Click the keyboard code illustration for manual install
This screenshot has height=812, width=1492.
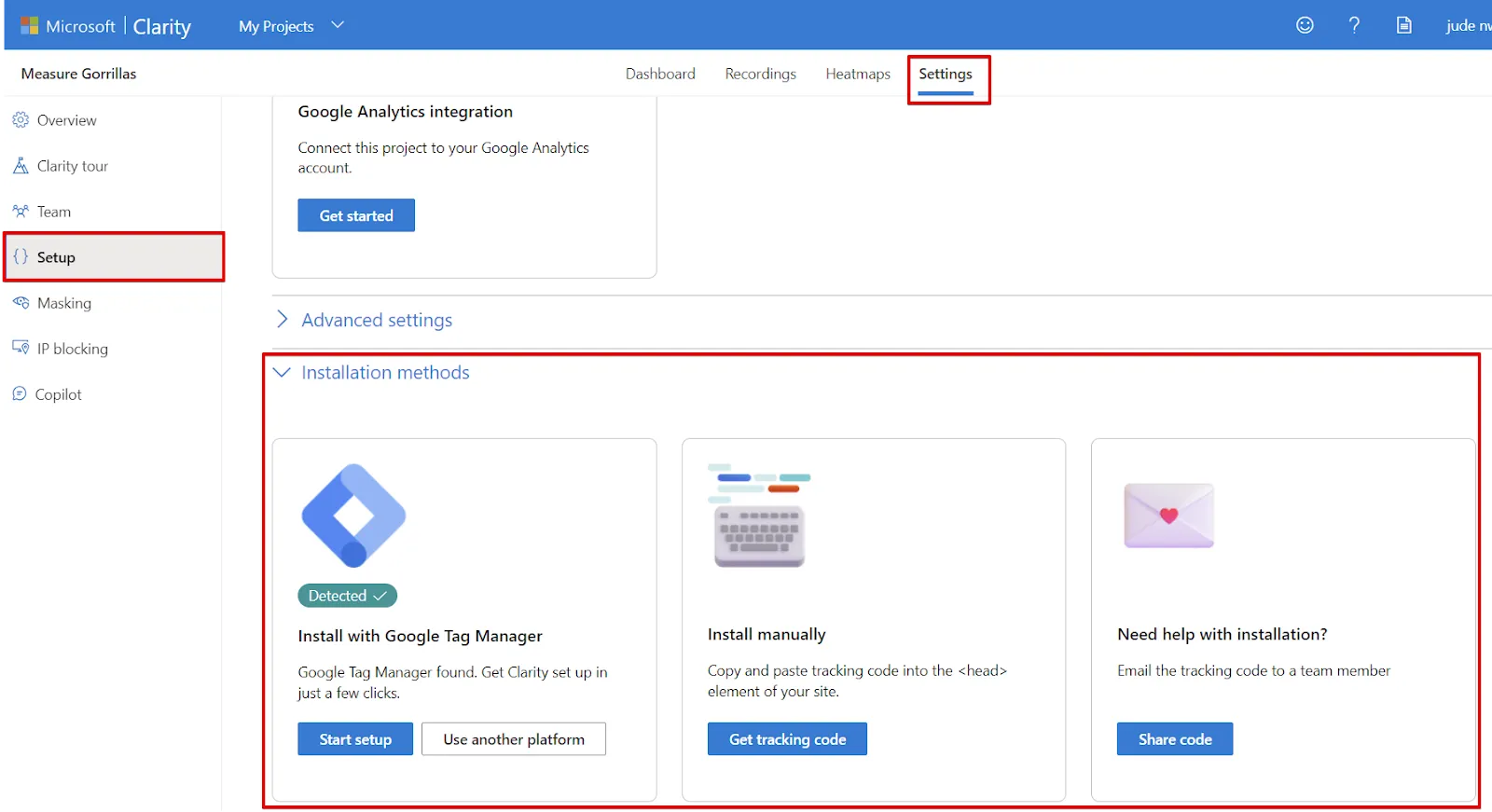point(759,516)
